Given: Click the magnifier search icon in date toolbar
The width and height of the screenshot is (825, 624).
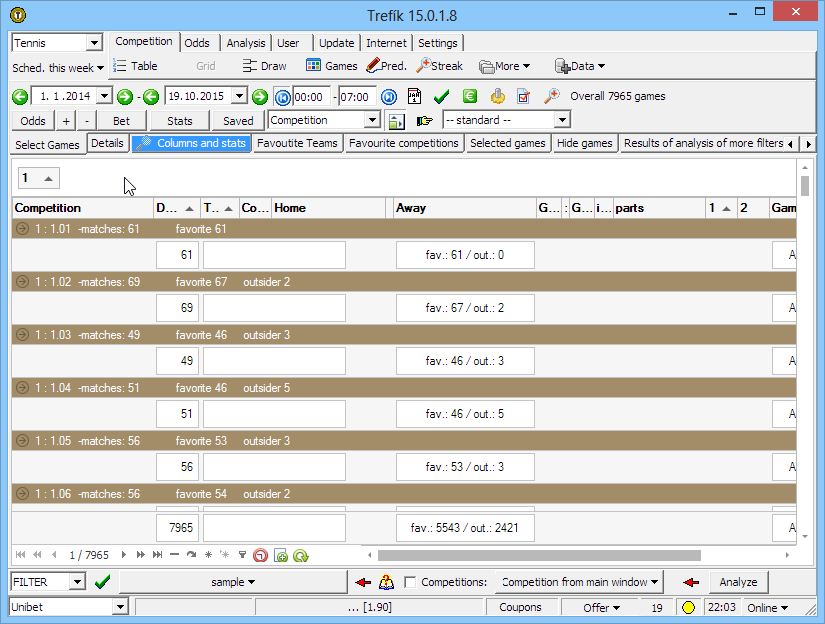Looking at the screenshot, I should point(551,97).
